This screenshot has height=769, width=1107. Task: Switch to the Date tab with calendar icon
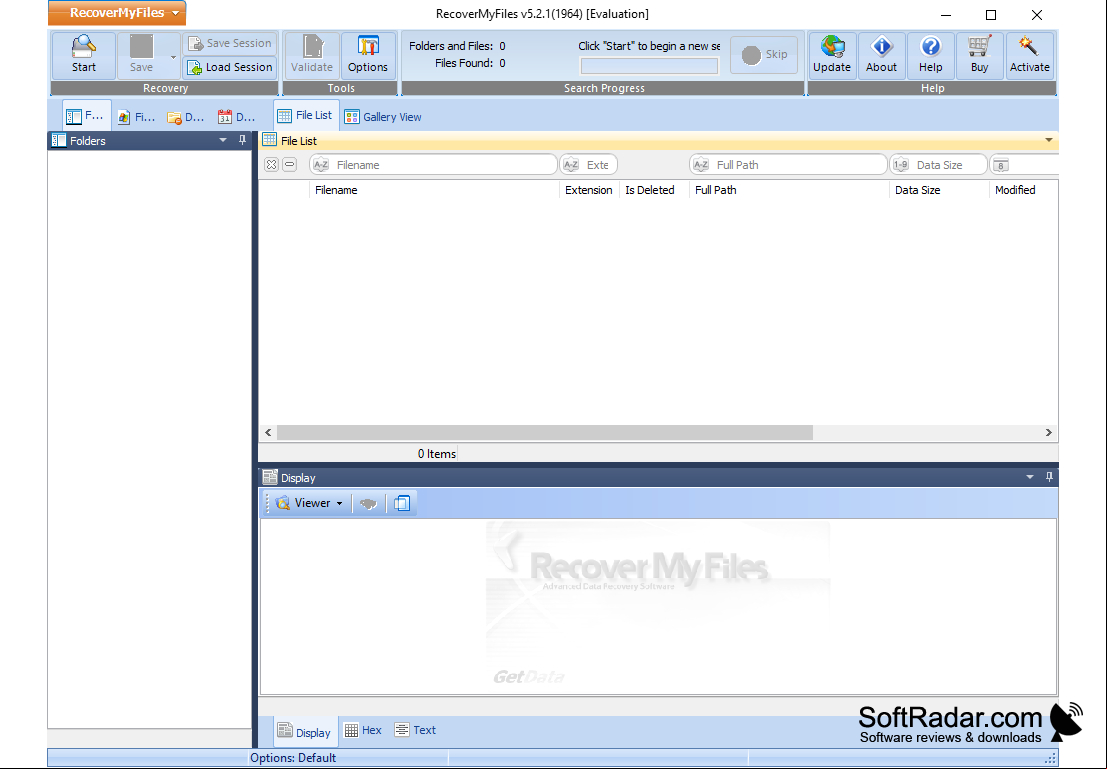pyautogui.click(x=237, y=117)
